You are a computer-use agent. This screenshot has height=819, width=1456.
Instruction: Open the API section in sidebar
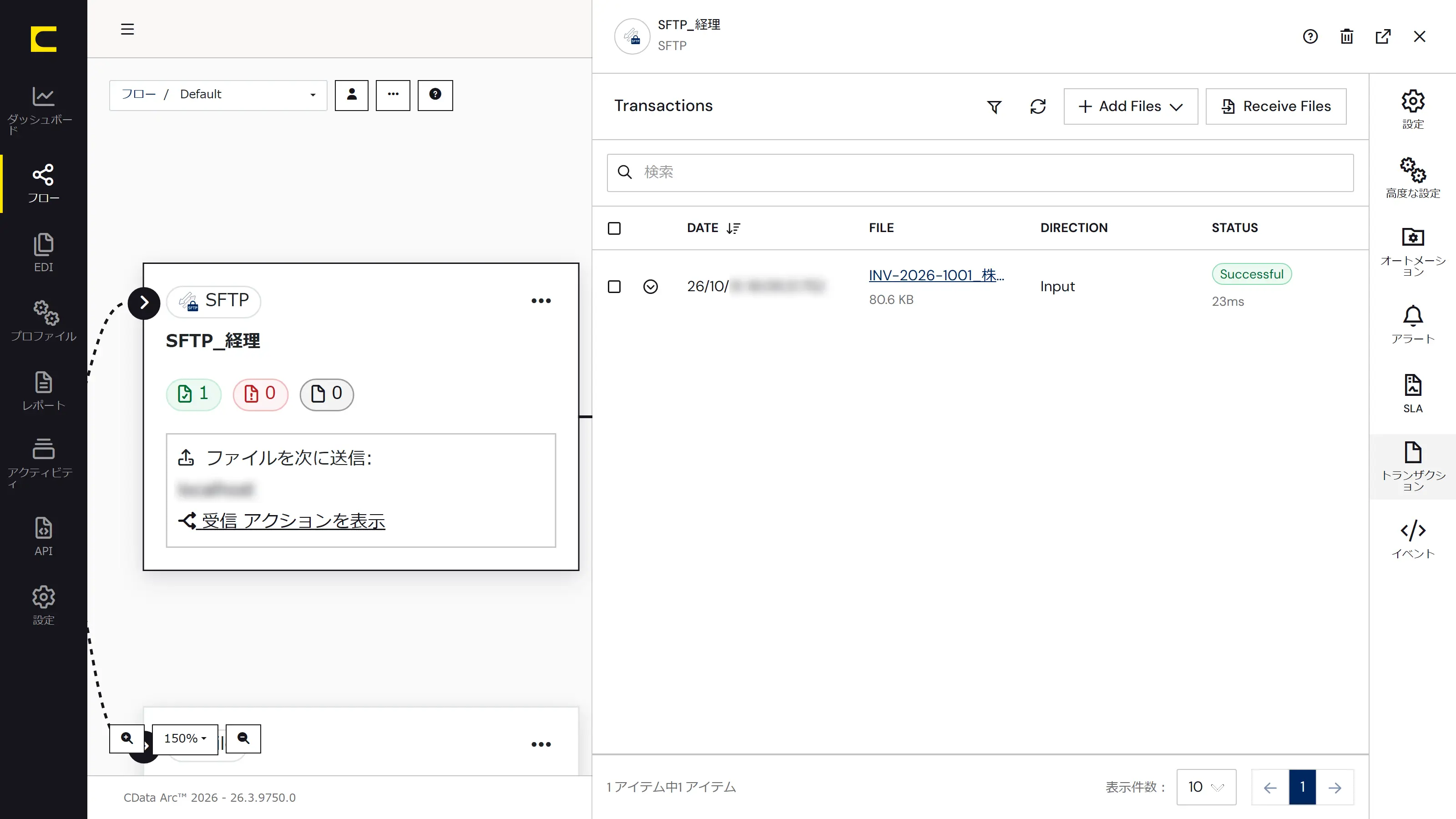point(43,536)
